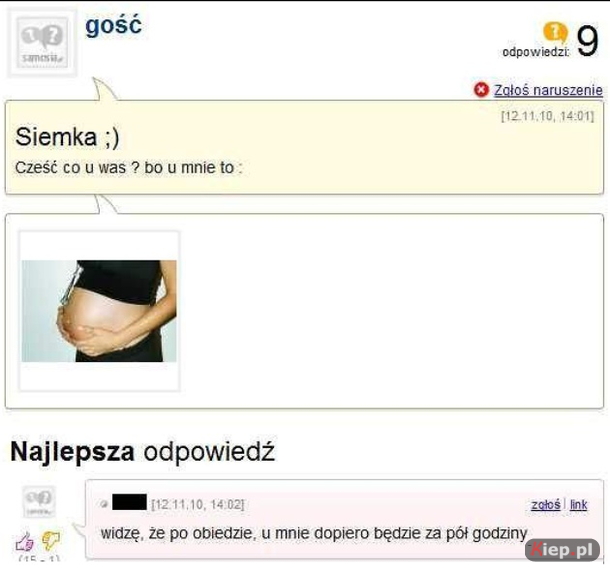Click the Kiep.pl watermark logo
The width and height of the screenshot is (610, 573).
(562, 549)
